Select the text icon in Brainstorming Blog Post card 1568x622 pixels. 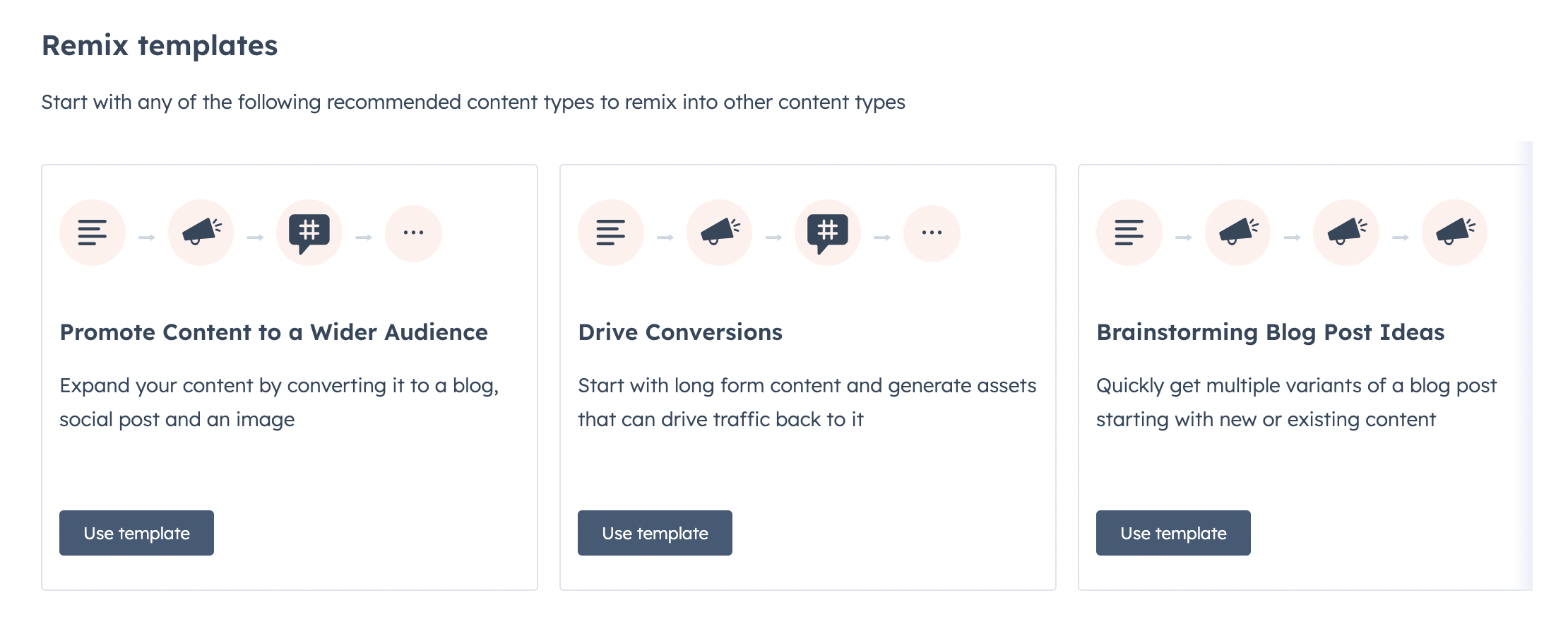pyautogui.click(x=1129, y=232)
